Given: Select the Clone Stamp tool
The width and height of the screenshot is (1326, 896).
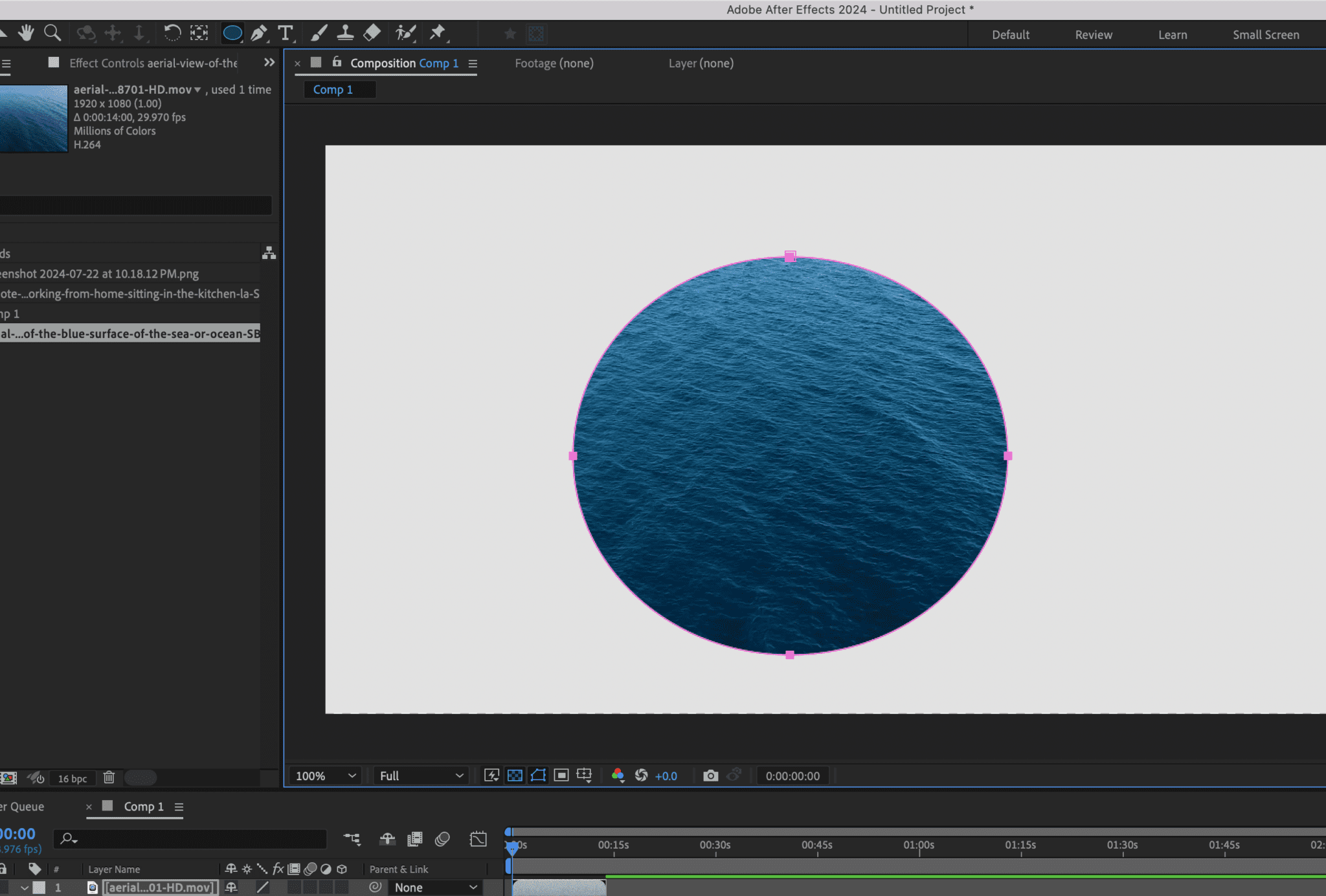Looking at the screenshot, I should 346,33.
